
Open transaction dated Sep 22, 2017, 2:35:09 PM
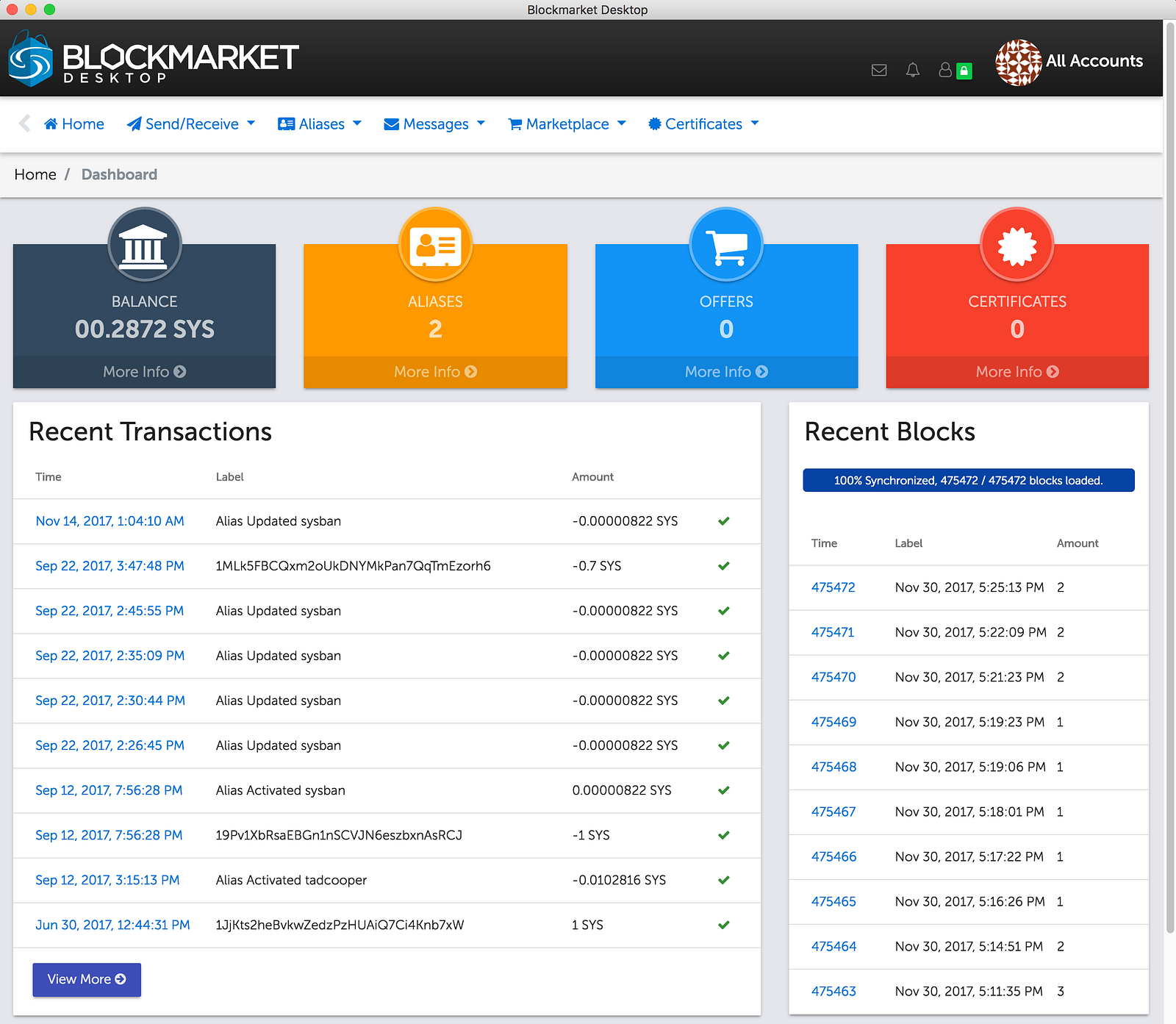(110, 656)
